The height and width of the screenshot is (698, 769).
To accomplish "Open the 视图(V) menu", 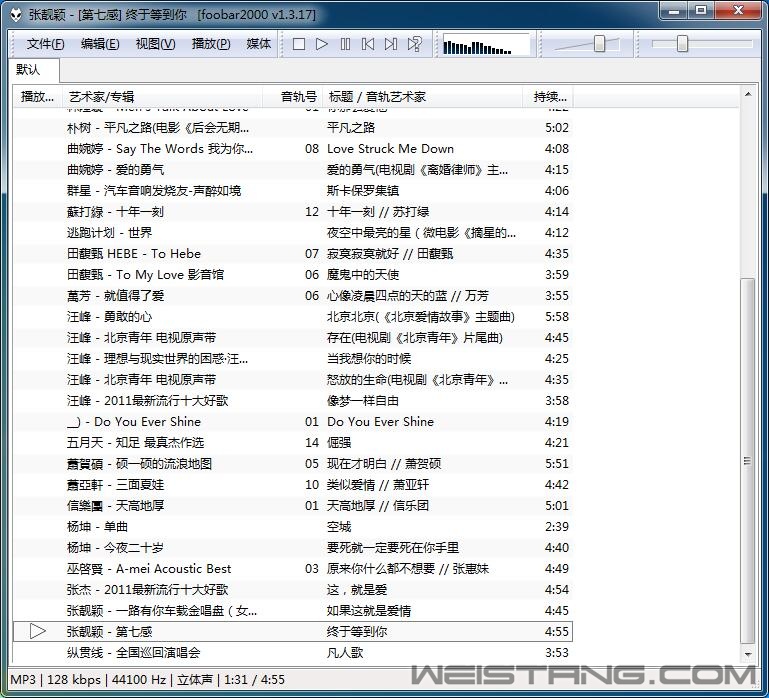I will pos(155,44).
